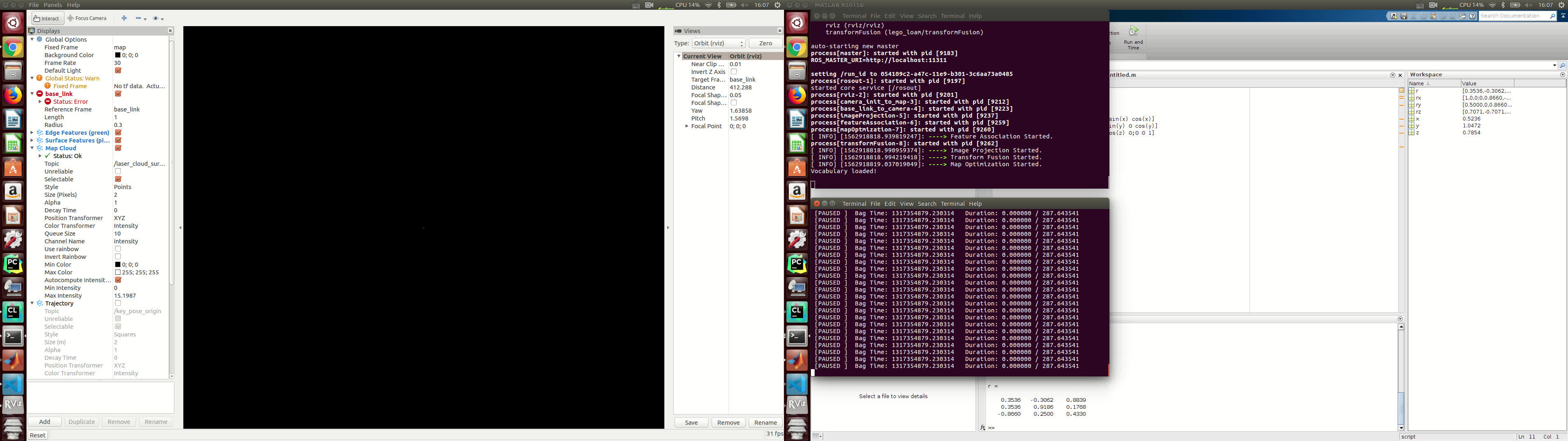Select the Interact tool in RViz
1568x441 pixels.
[x=46, y=18]
